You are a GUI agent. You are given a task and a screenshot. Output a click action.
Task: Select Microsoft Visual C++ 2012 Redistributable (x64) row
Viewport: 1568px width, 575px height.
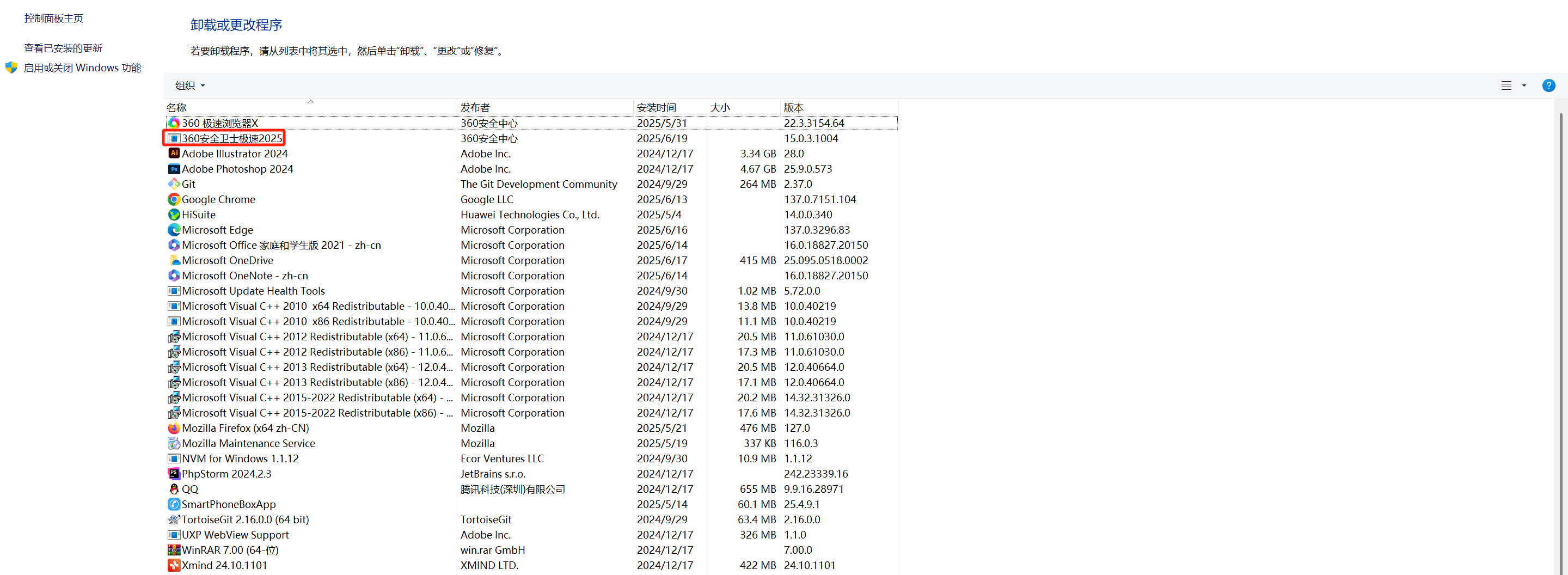pyautogui.click(x=532, y=337)
